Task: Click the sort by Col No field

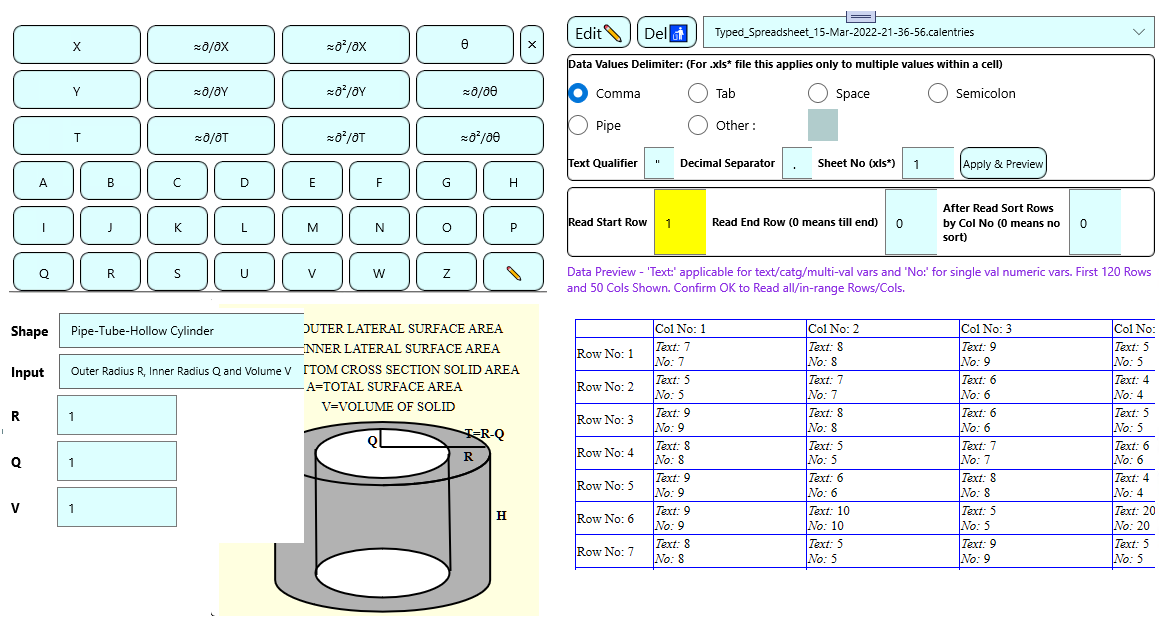Action: pyautogui.click(x=1096, y=222)
